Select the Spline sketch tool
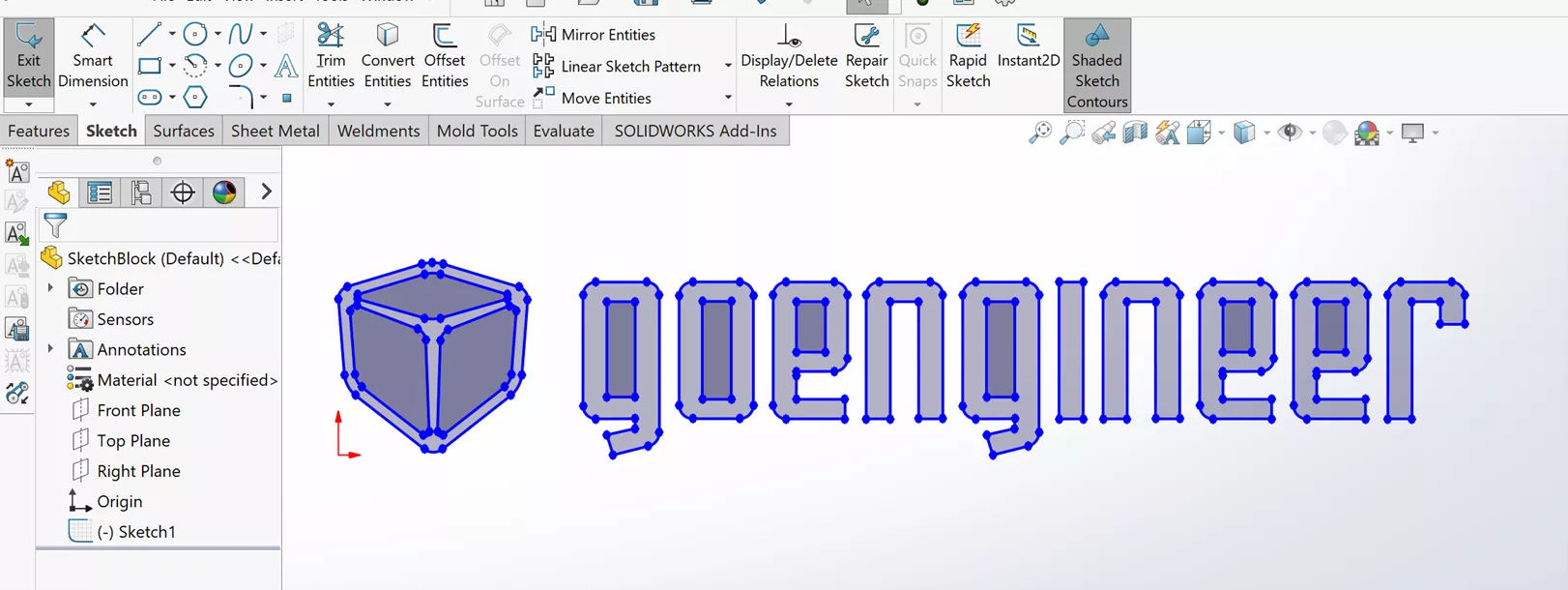1568x590 pixels. (241, 35)
